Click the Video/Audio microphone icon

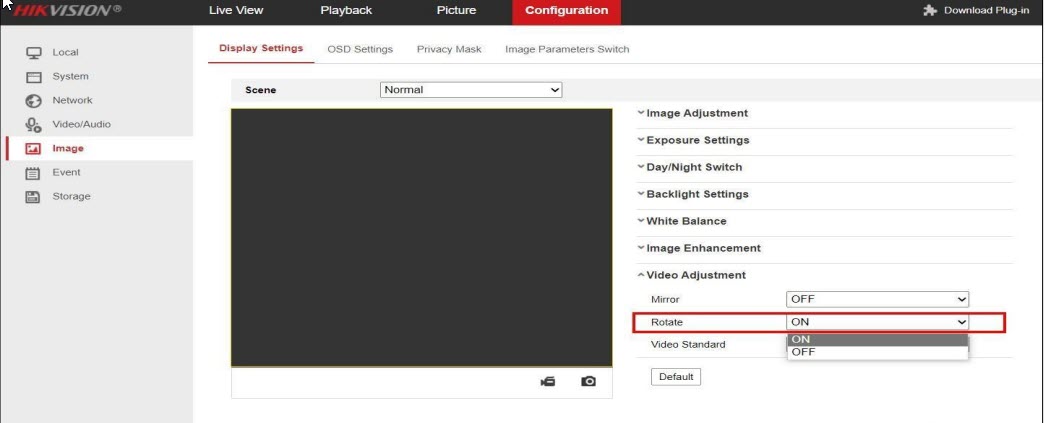(32, 125)
